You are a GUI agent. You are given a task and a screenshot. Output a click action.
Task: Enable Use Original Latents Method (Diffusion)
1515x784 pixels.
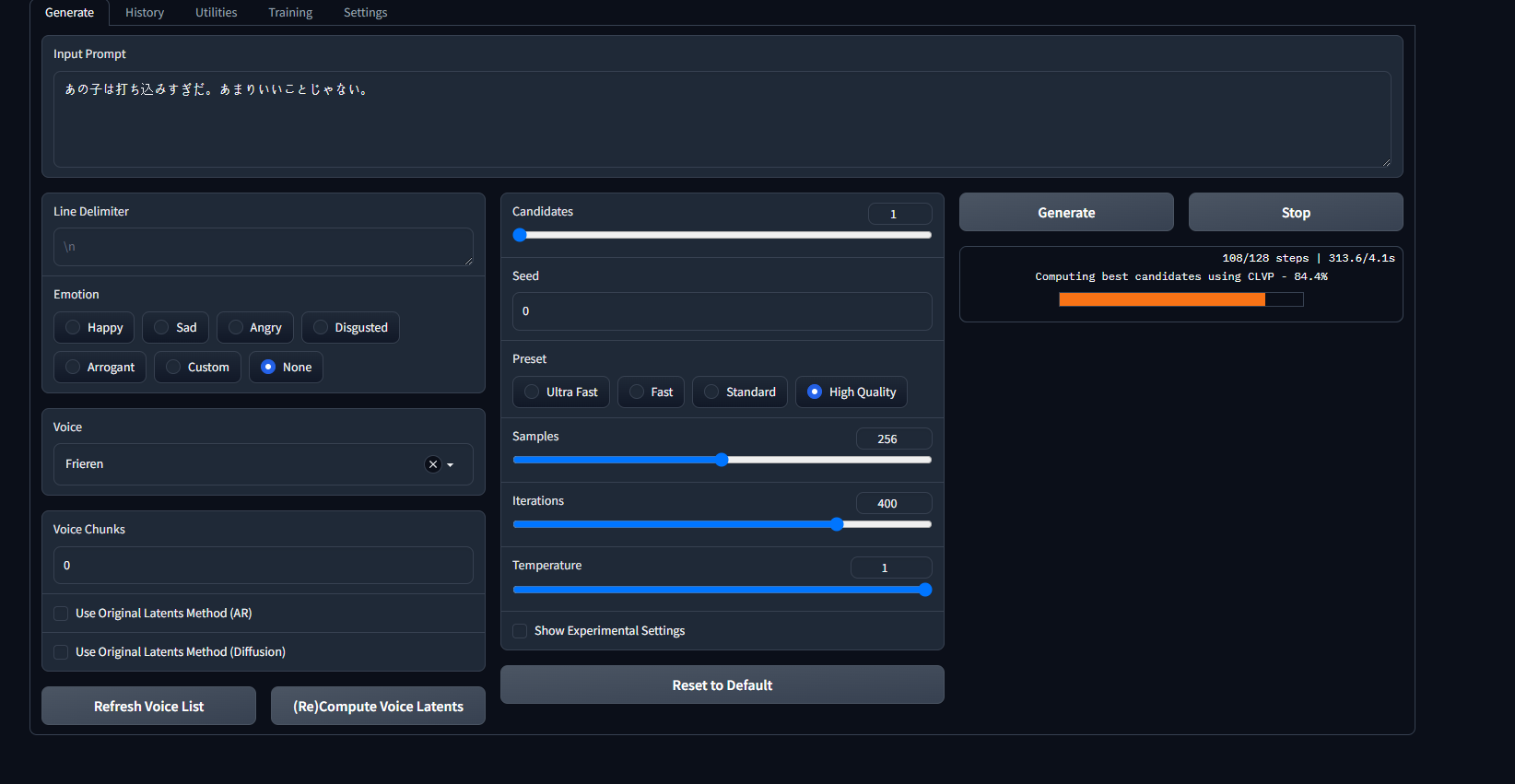click(x=61, y=652)
